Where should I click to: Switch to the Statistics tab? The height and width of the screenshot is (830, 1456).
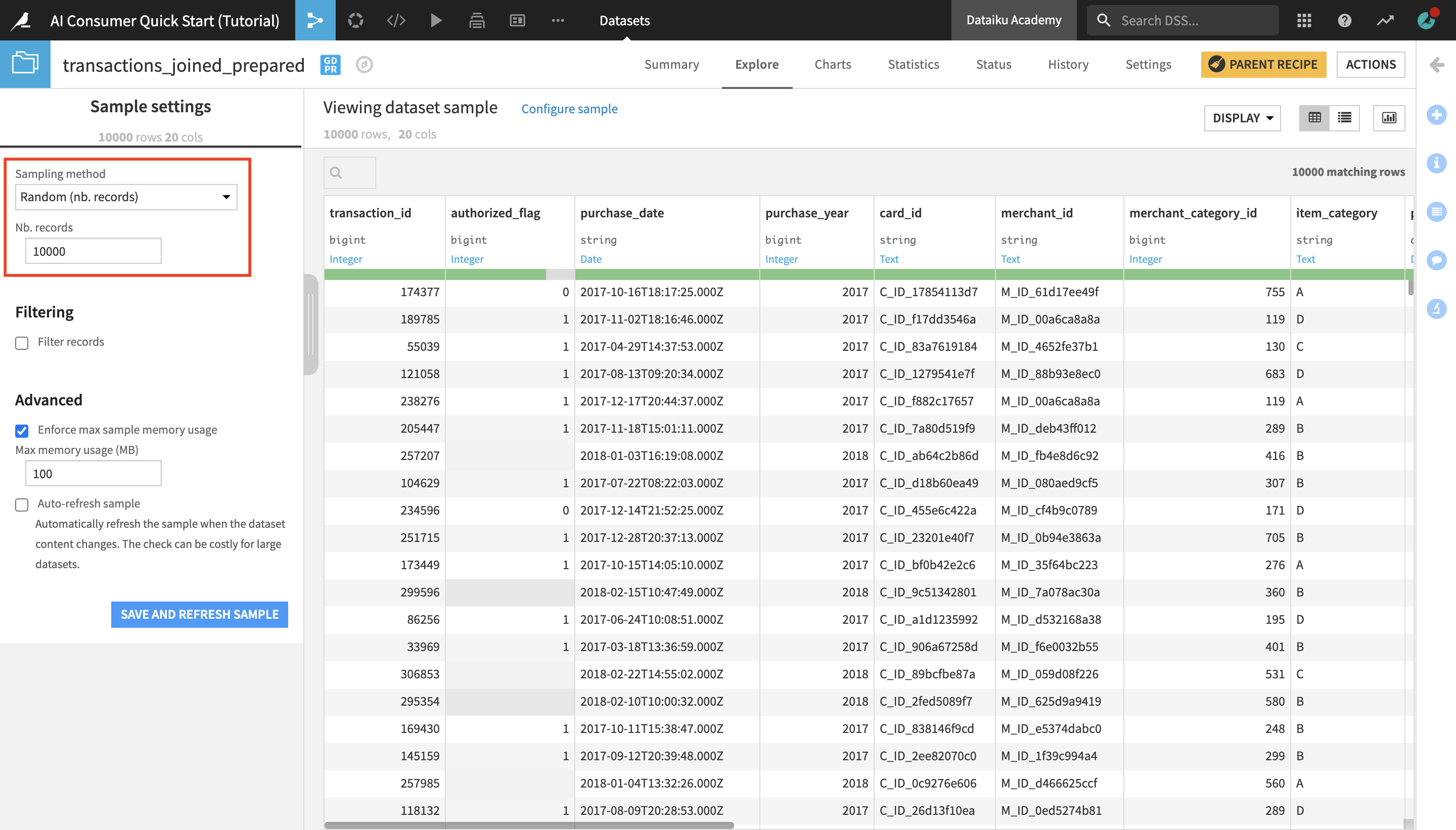click(913, 64)
